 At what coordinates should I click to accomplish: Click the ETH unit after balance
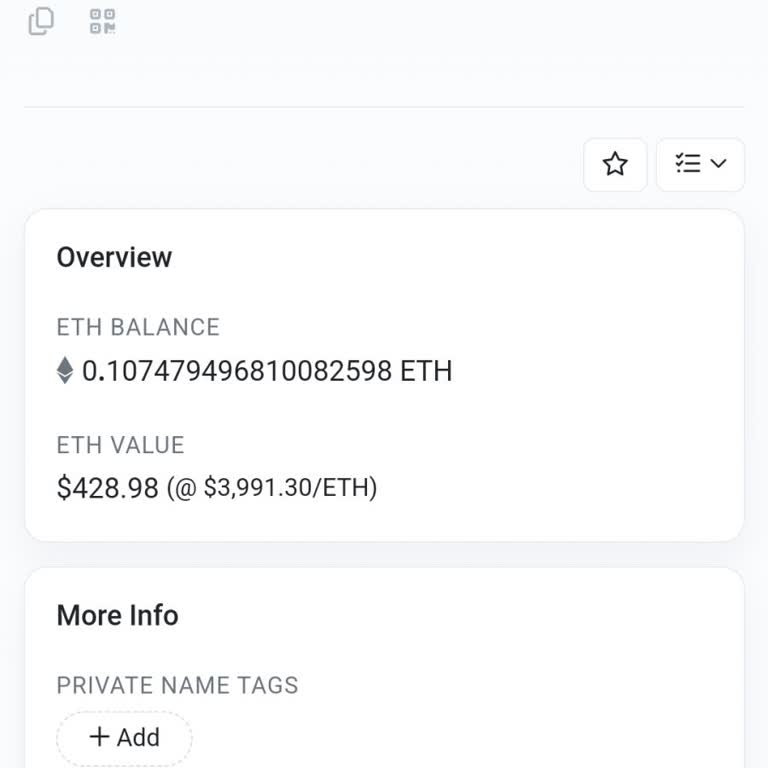pos(426,371)
